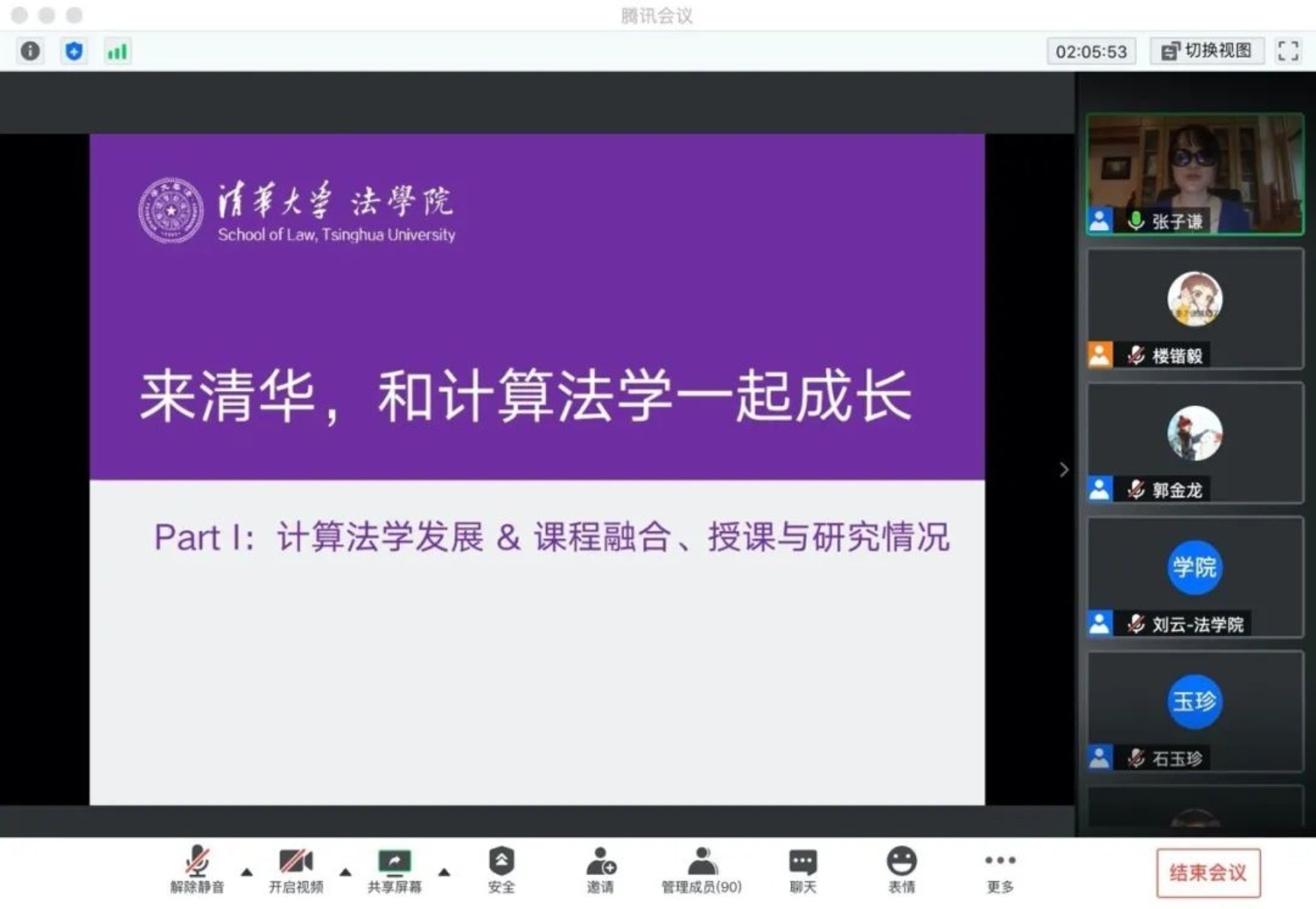Click the muted mic icon beside 楼锴毅

pyautogui.click(x=1136, y=355)
